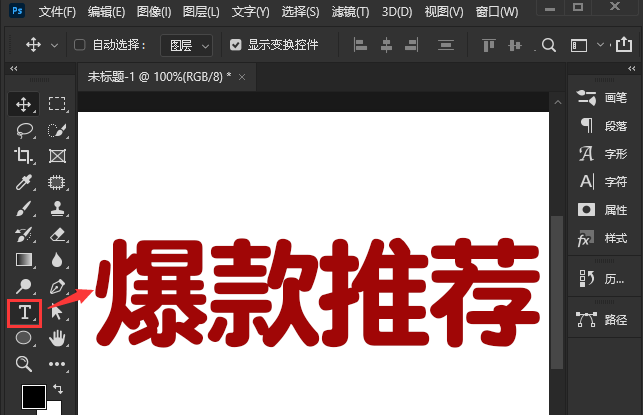Image resolution: width=643 pixels, height=415 pixels.
Task: Open the 画笔 panel
Action: pos(602,98)
